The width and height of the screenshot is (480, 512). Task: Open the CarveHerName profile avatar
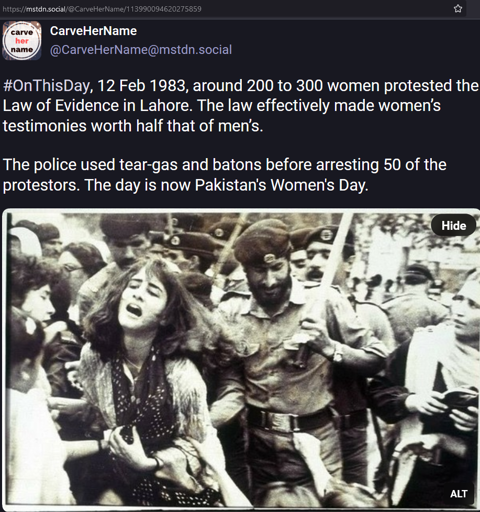tap(22, 41)
